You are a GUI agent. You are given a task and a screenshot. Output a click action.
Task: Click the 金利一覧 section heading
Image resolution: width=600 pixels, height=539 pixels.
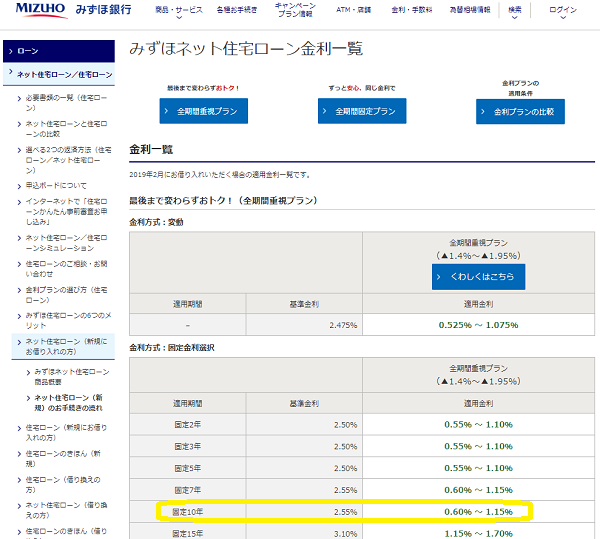[151, 150]
